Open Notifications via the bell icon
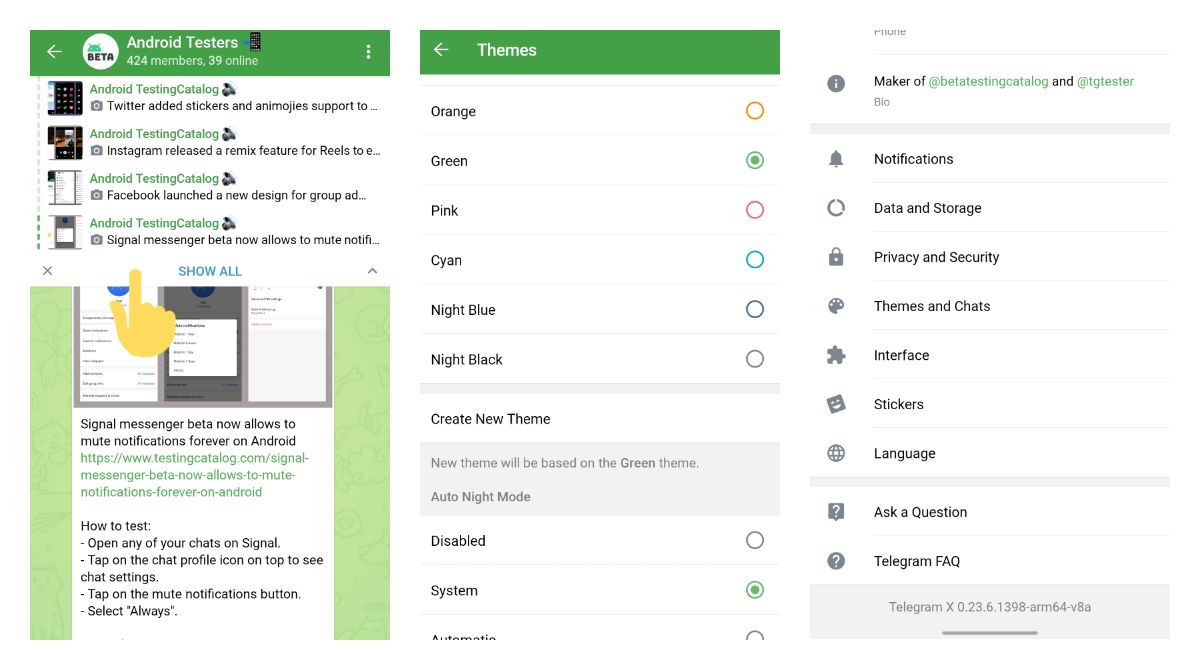1200x670 pixels. [836, 159]
